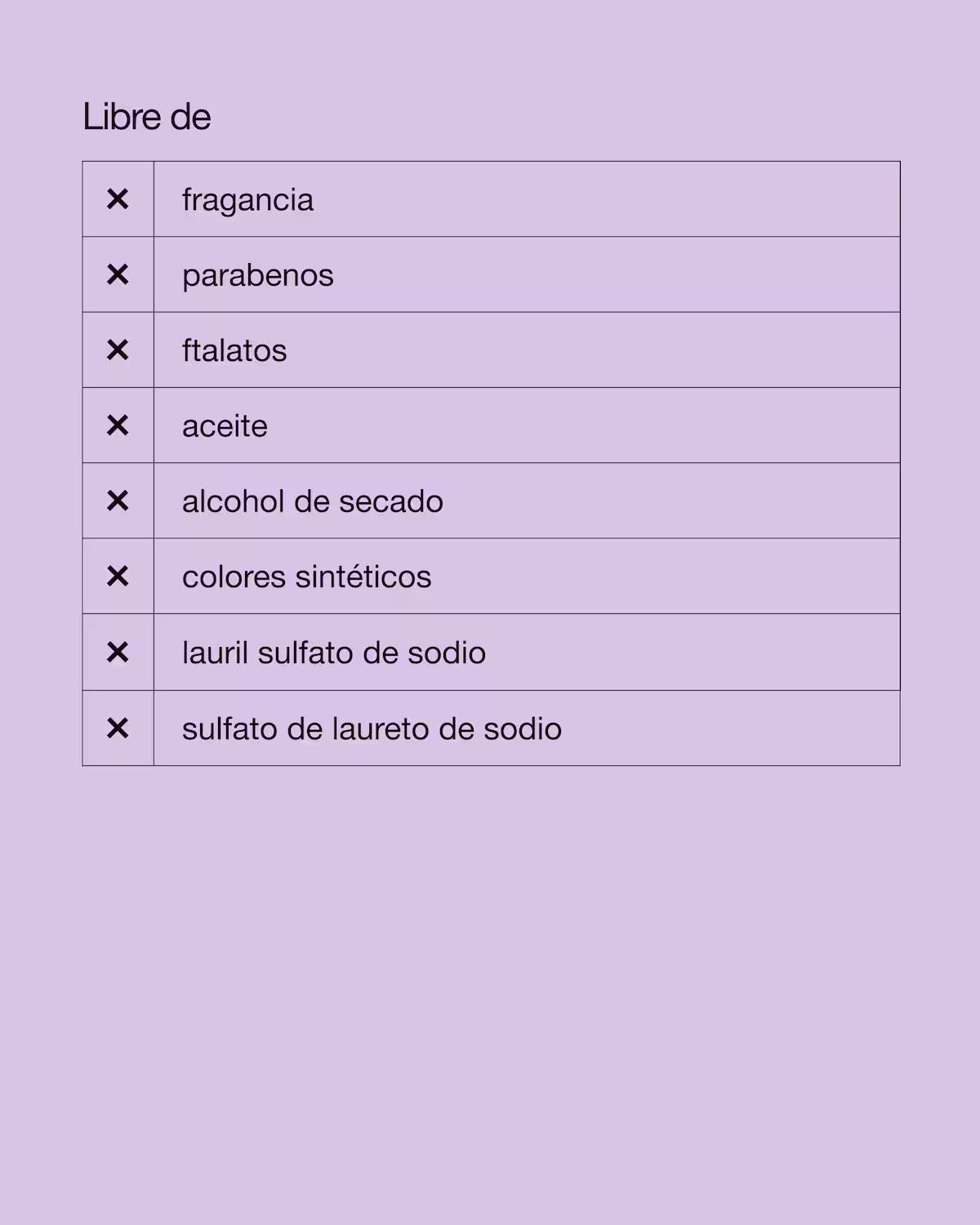Select the fragancia text label
This screenshot has height=1225, width=980.
[247, 200]
